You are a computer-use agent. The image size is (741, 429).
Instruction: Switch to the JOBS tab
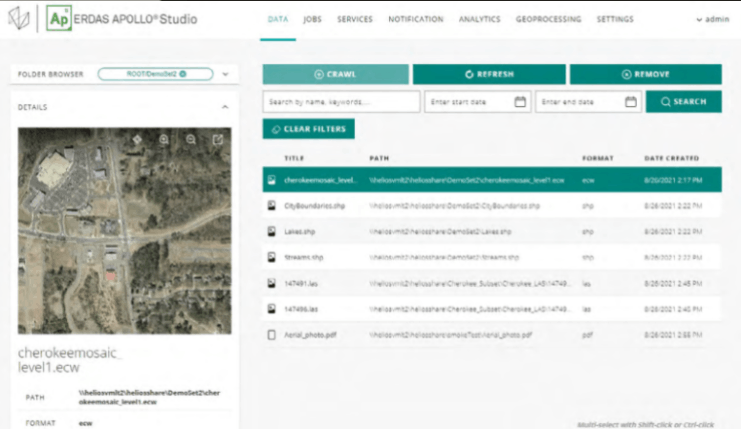[312, 19]
